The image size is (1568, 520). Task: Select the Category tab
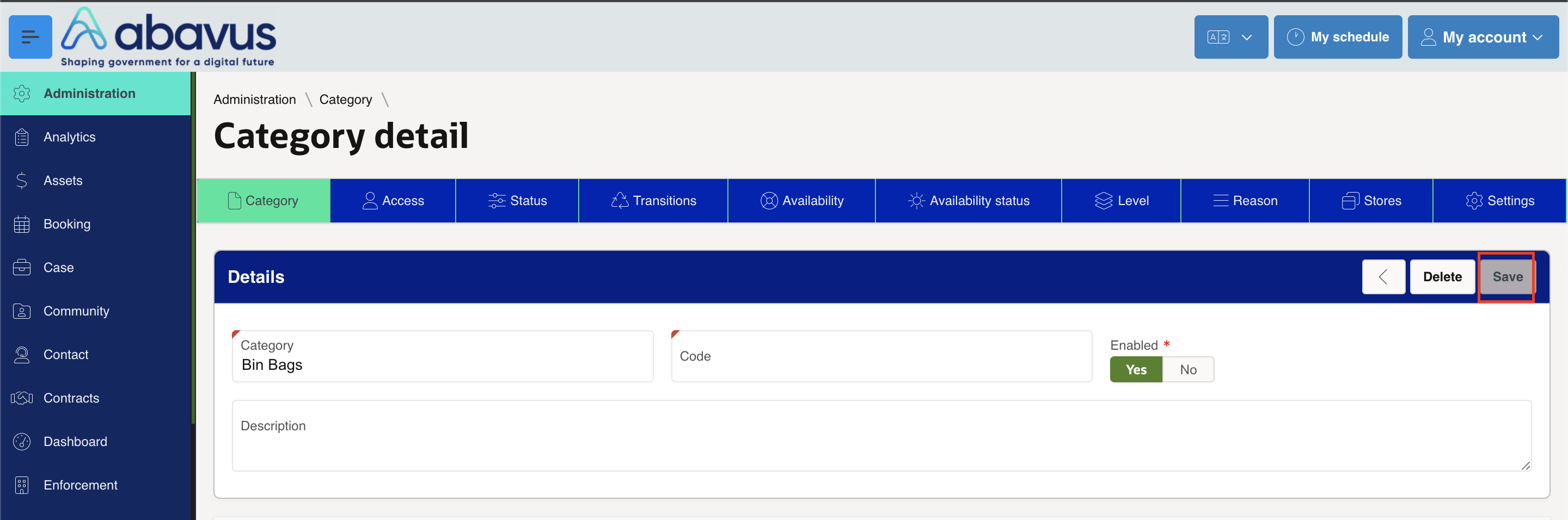[264, 201]
